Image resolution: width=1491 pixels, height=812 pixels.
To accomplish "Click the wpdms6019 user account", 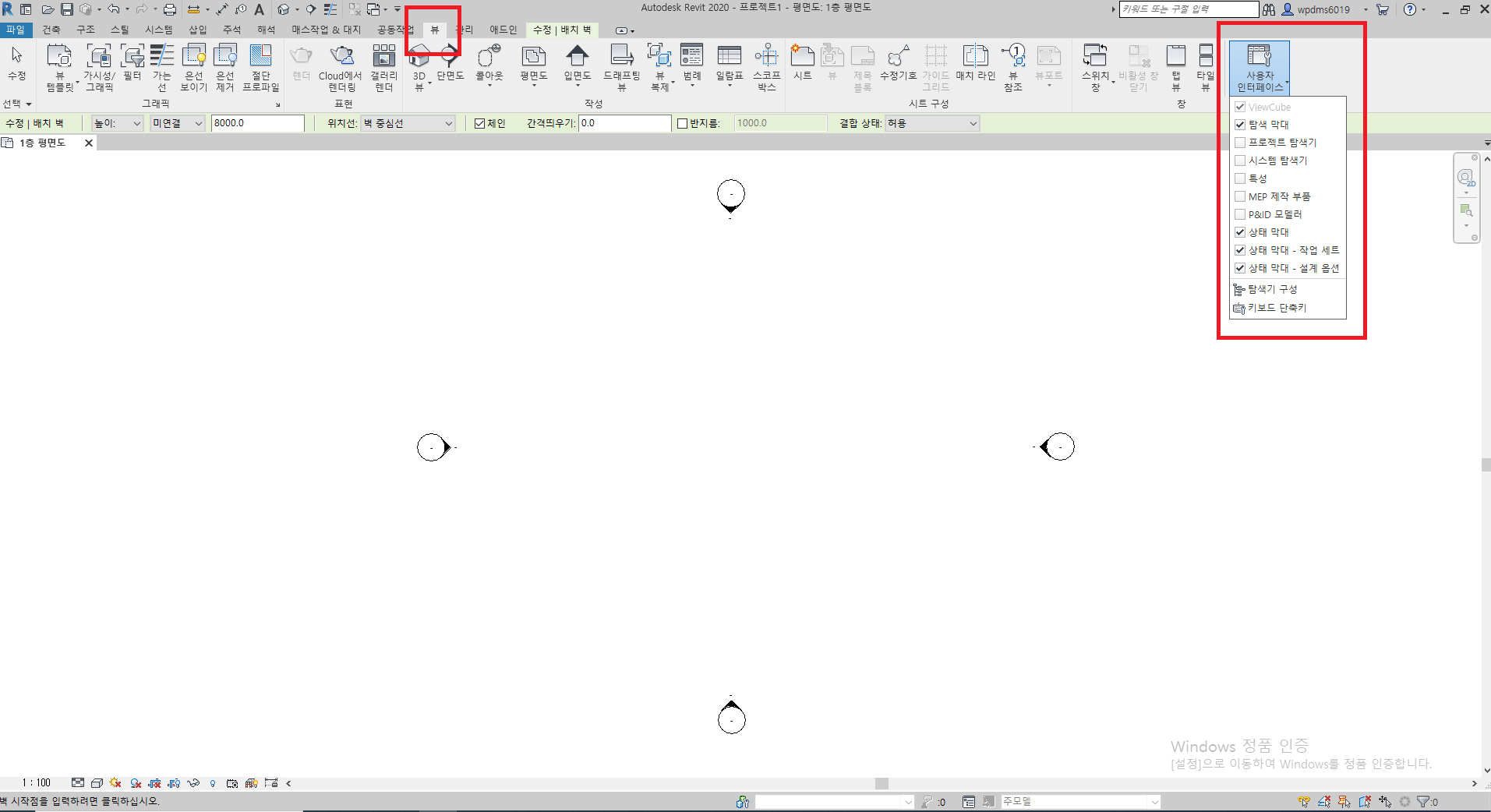I will 1323,9.
